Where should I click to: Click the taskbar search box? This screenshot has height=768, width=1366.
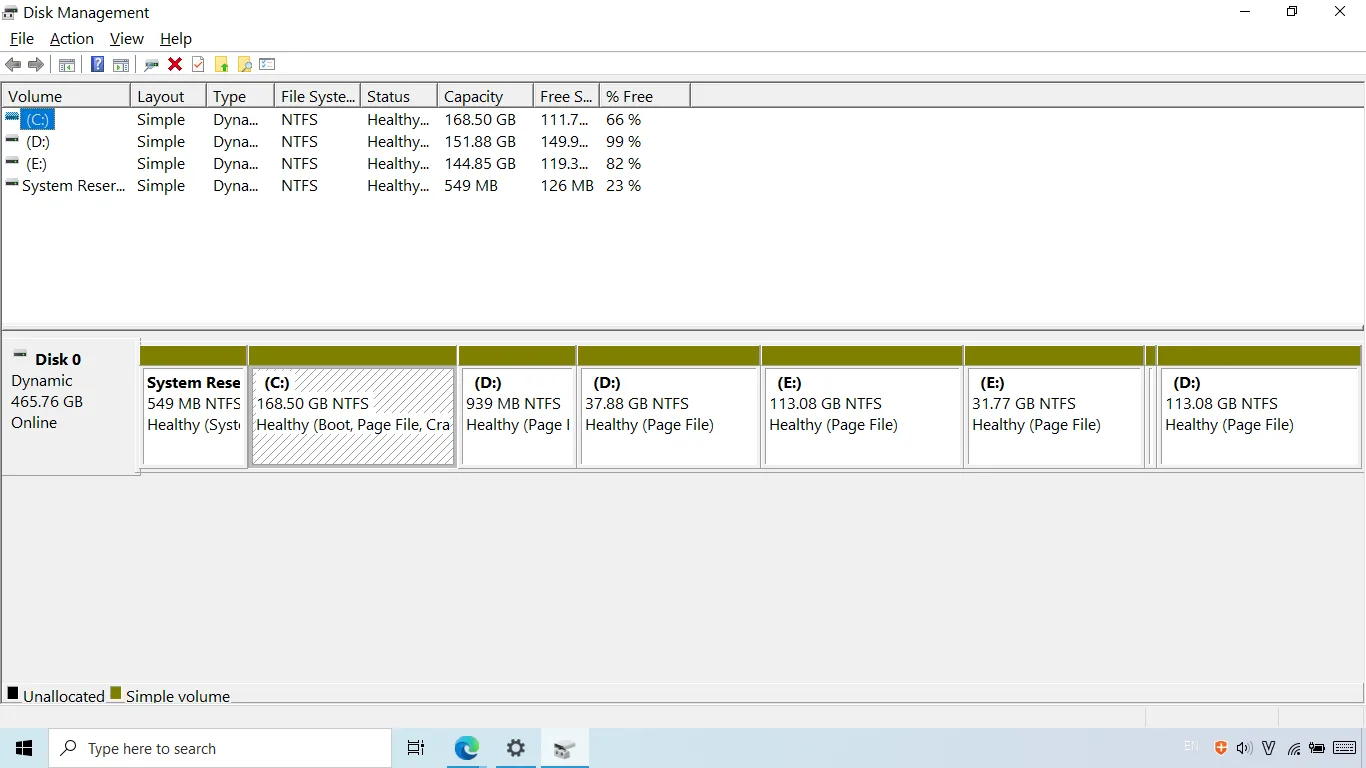220,748
